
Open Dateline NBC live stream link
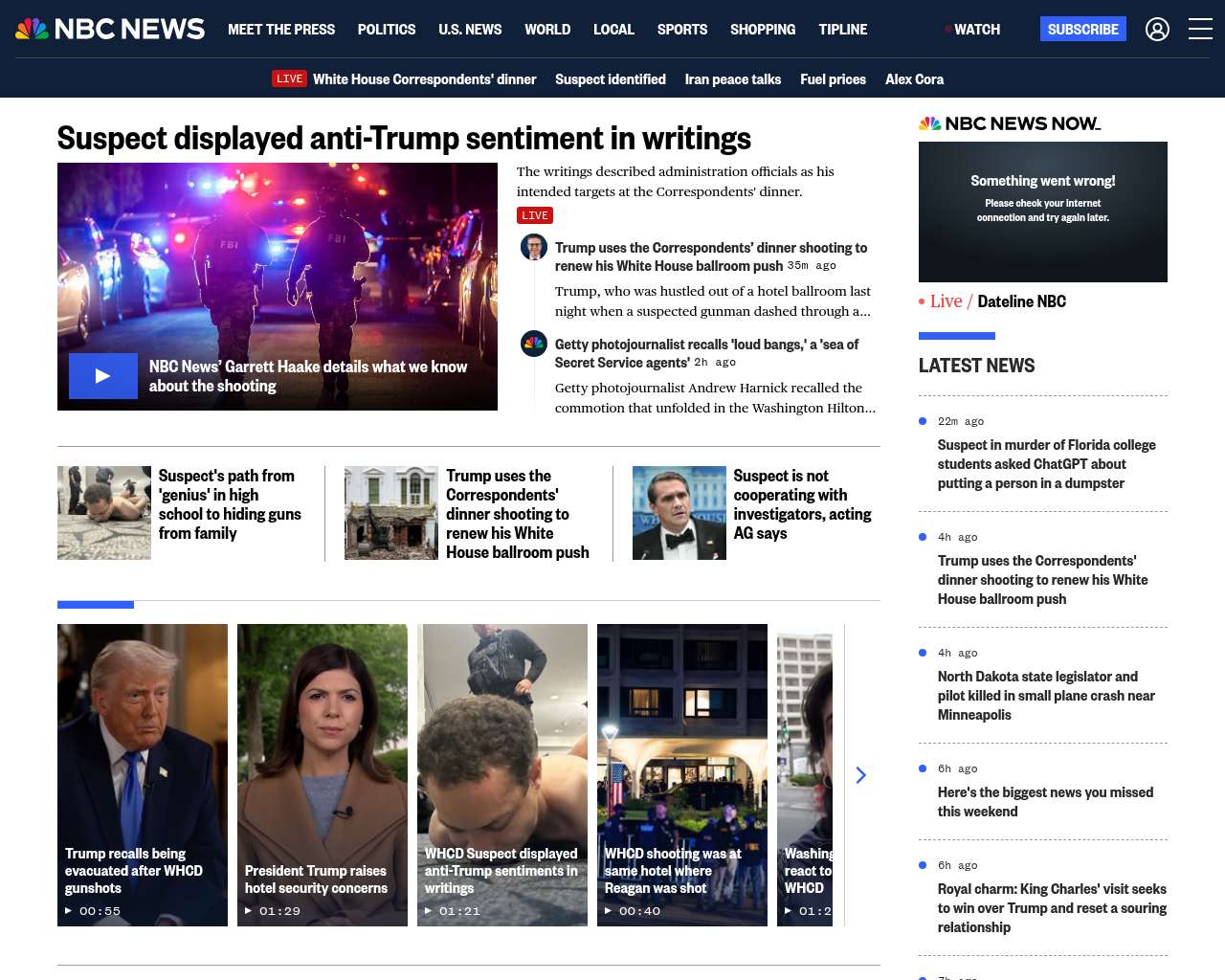tap(1021, 301)
